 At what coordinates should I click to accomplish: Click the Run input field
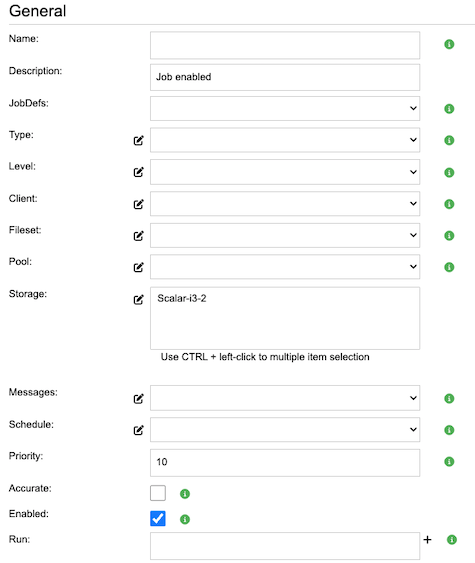click(x=285, y=546)
